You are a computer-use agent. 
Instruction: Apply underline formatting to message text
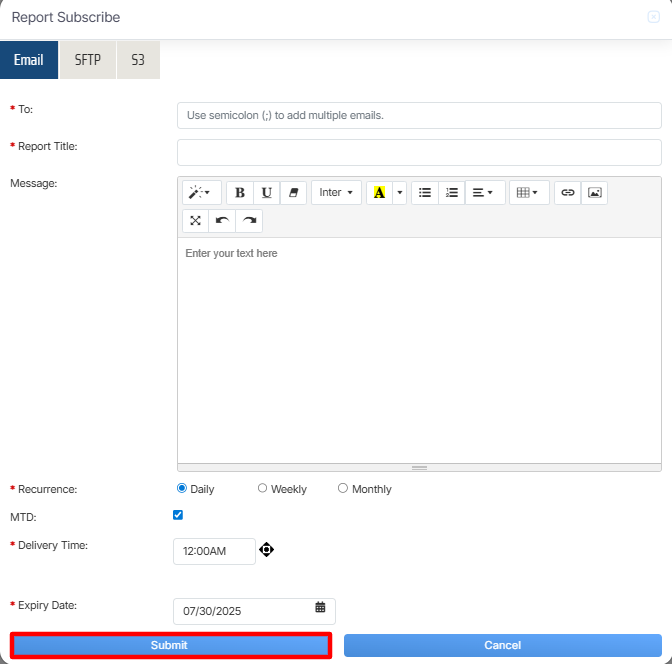click(x=267, y=193)
